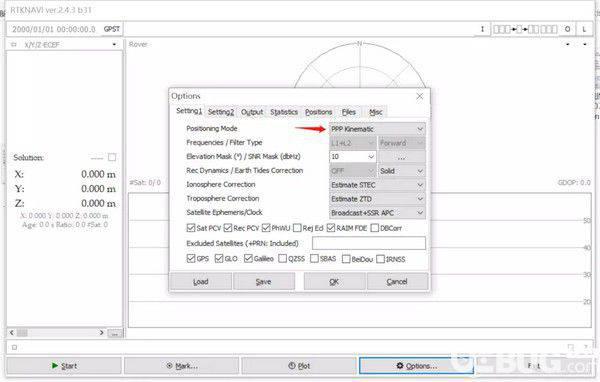Click the Mark... button
600x382 pixels.
(x=182, y=366)
